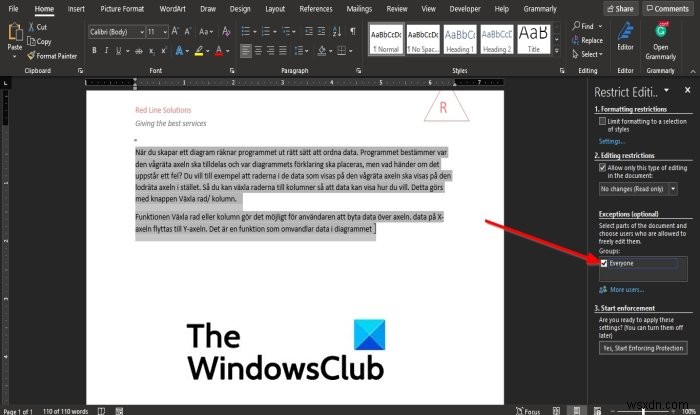Open Font dialog launcher

[232, 71]
